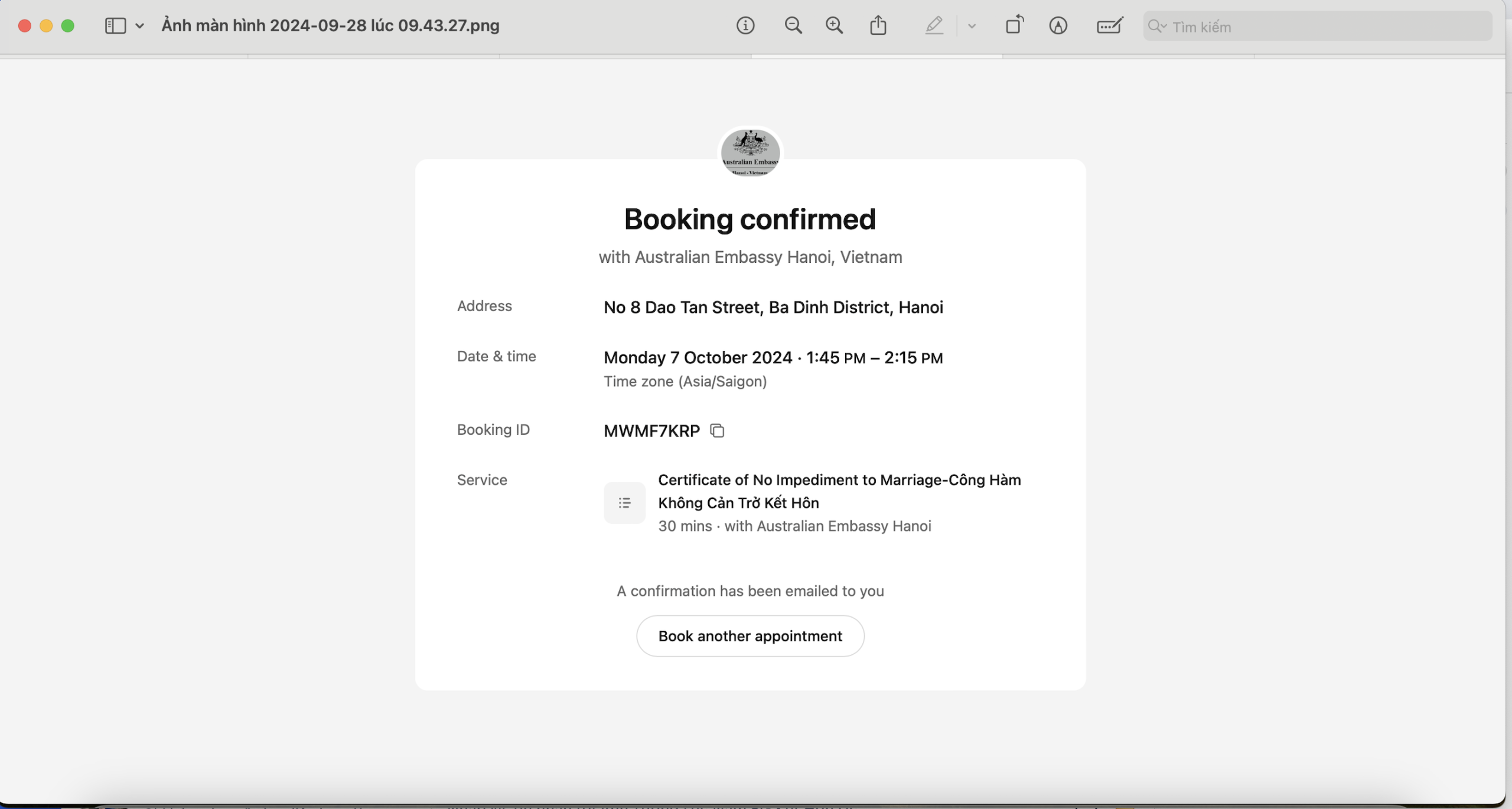The width and height of the screenshot is (1512, 809).
Task: Expand the highlight options chevron
Action: click(972, 26)
